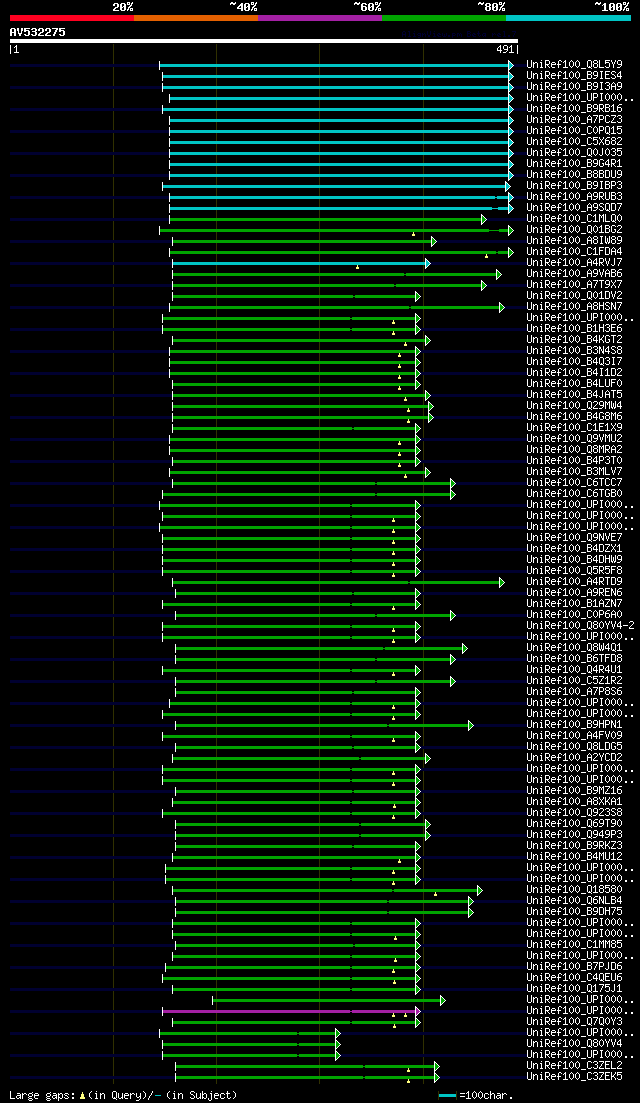The image size is (640, 1103).
Task: Select the UniRef100_C5Z1R2 label
Action: pos(574,681)
